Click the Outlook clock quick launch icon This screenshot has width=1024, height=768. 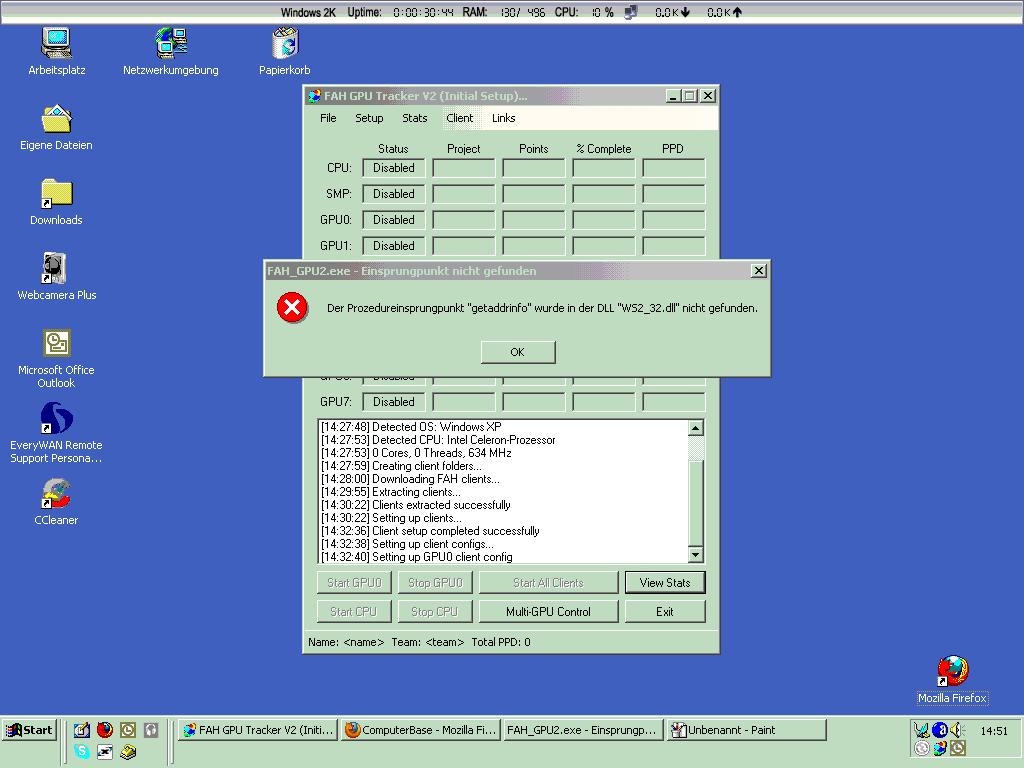[x=127, y=729]
